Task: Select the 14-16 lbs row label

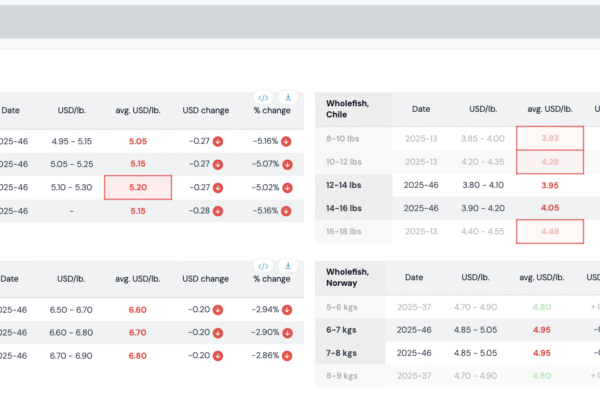Action: point(344,208)
